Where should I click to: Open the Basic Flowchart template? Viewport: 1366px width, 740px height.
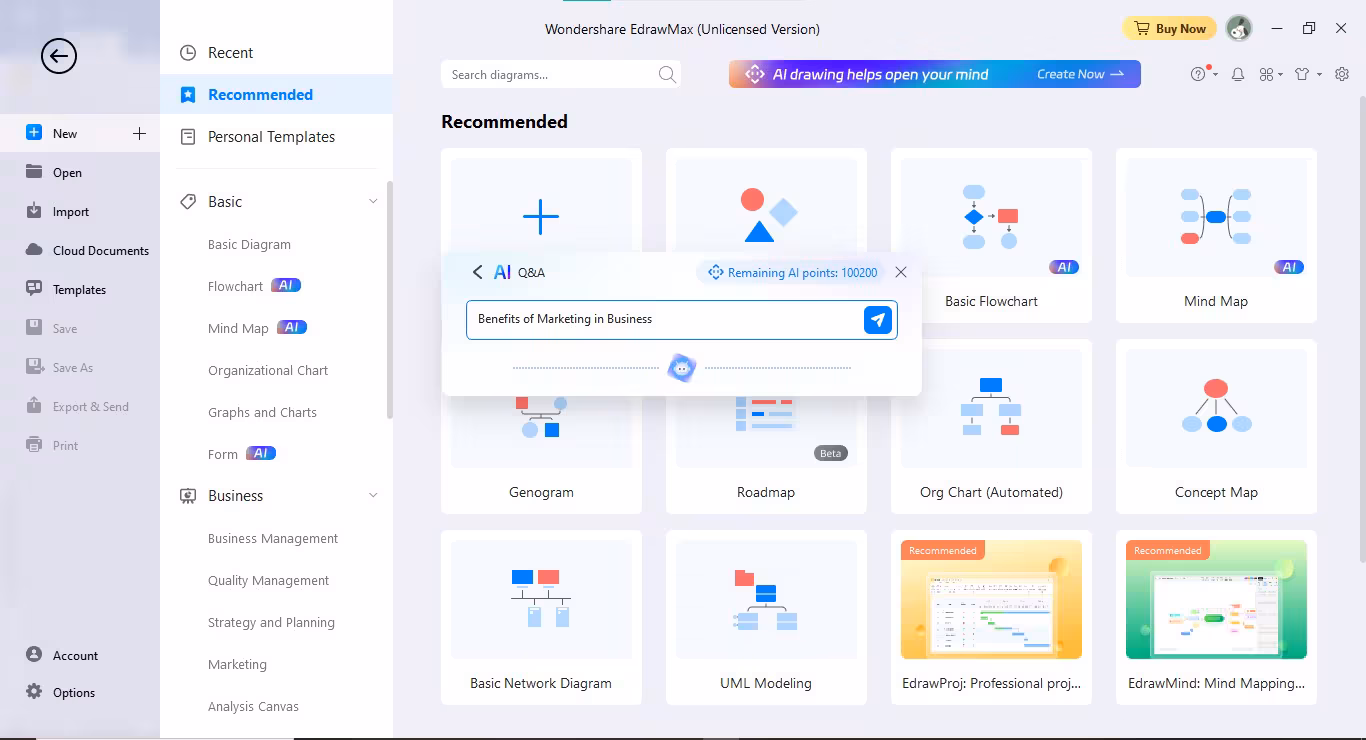(991, 236)
